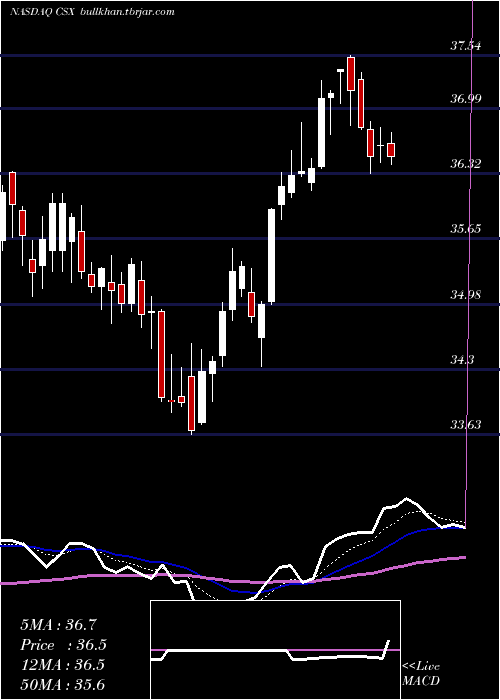Click the 36.32 price level label

pyautogui.click(x=466, y=164)
